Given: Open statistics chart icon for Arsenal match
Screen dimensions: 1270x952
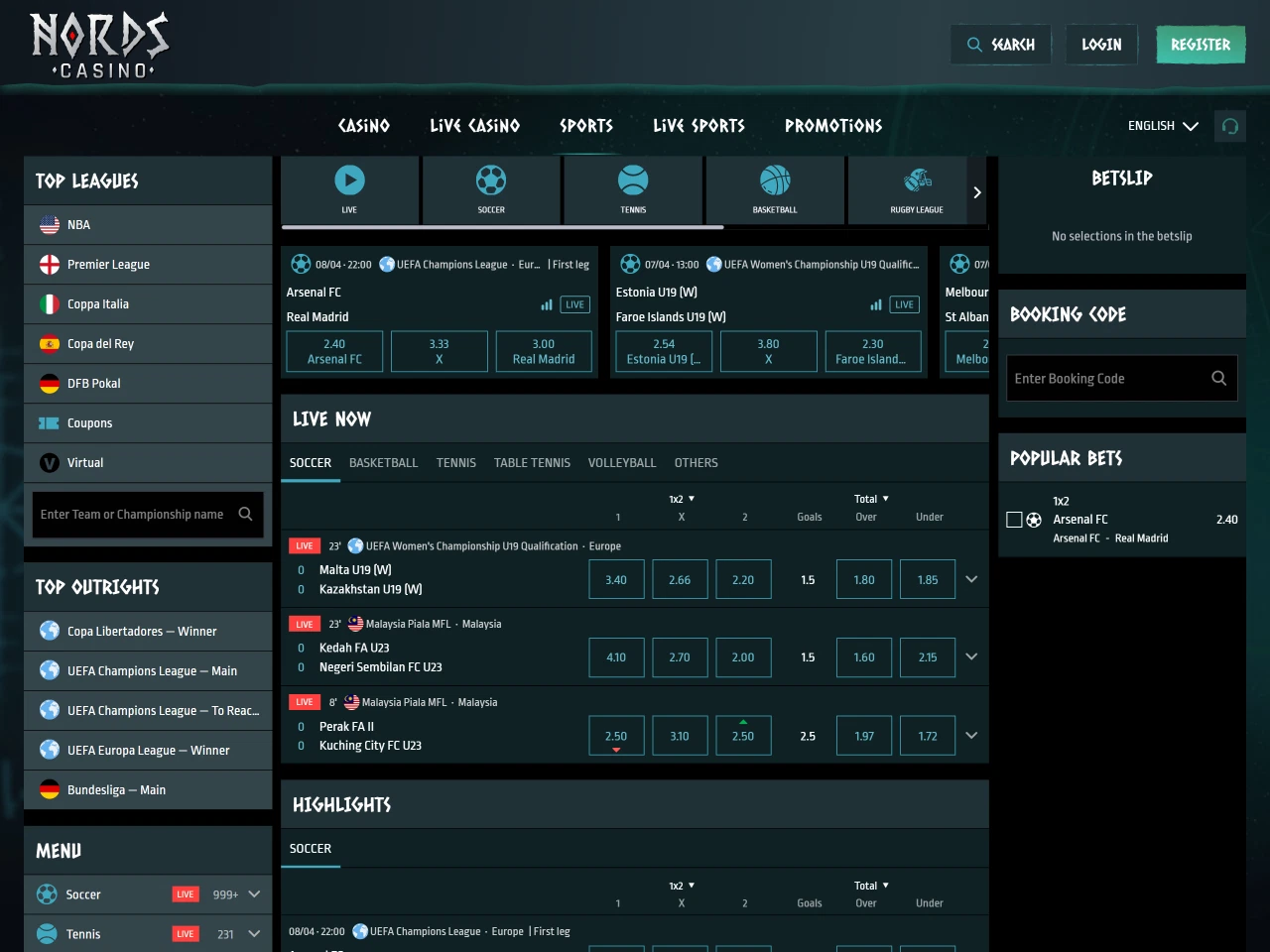Looking at the screenshot, I should tap(546, 304).
